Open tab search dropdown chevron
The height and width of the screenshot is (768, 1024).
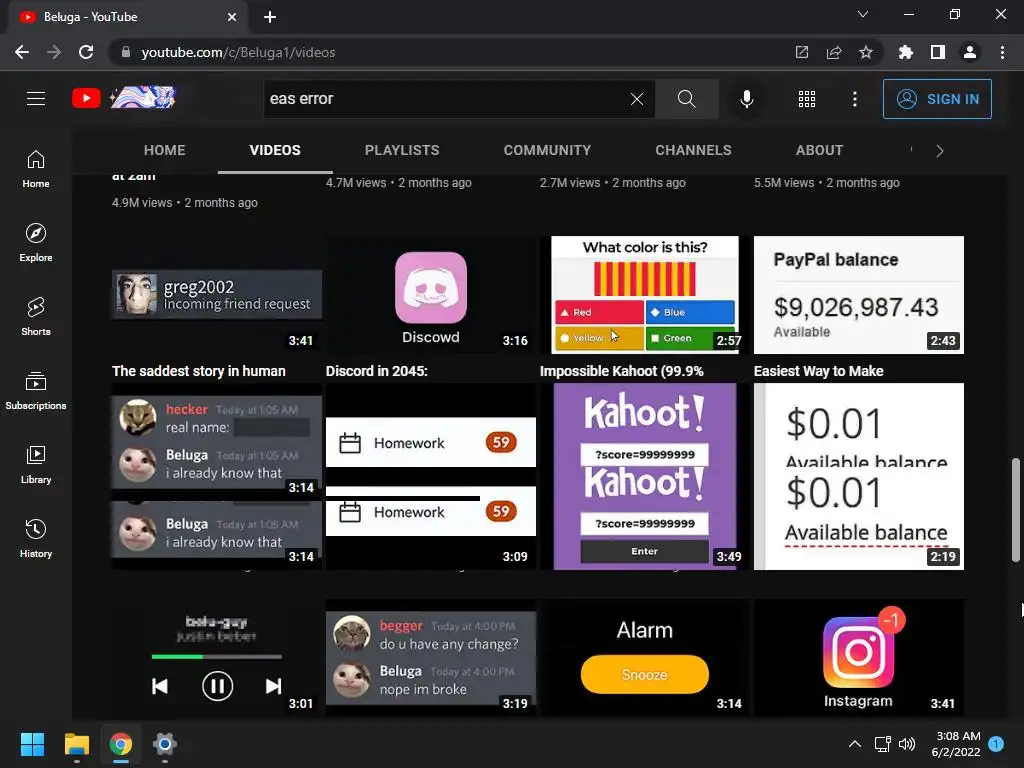tap(863, 14)
